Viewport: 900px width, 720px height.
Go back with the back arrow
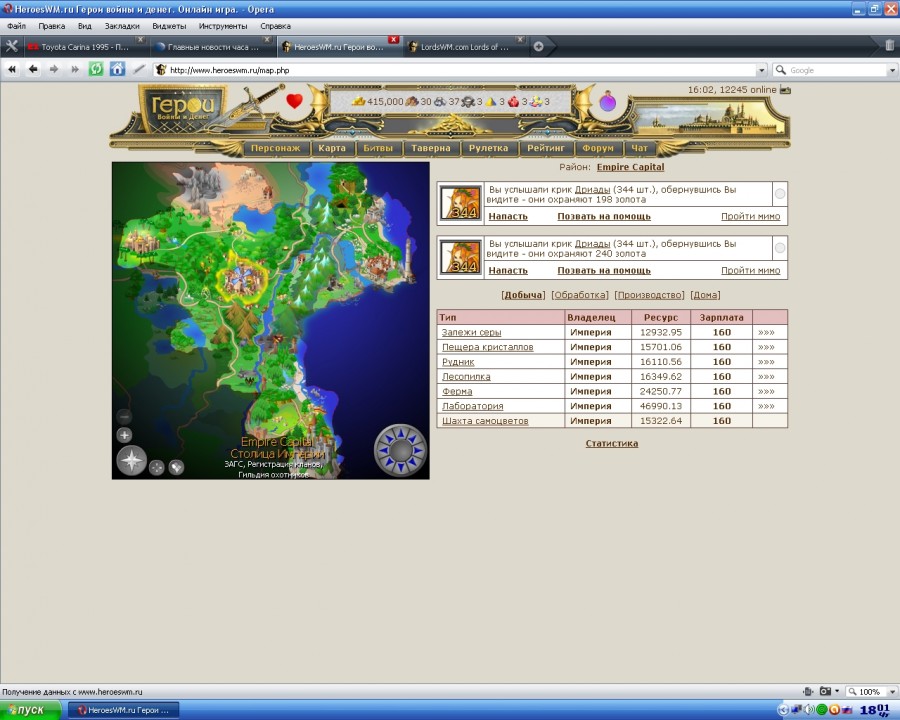click(x=33, y=69)
